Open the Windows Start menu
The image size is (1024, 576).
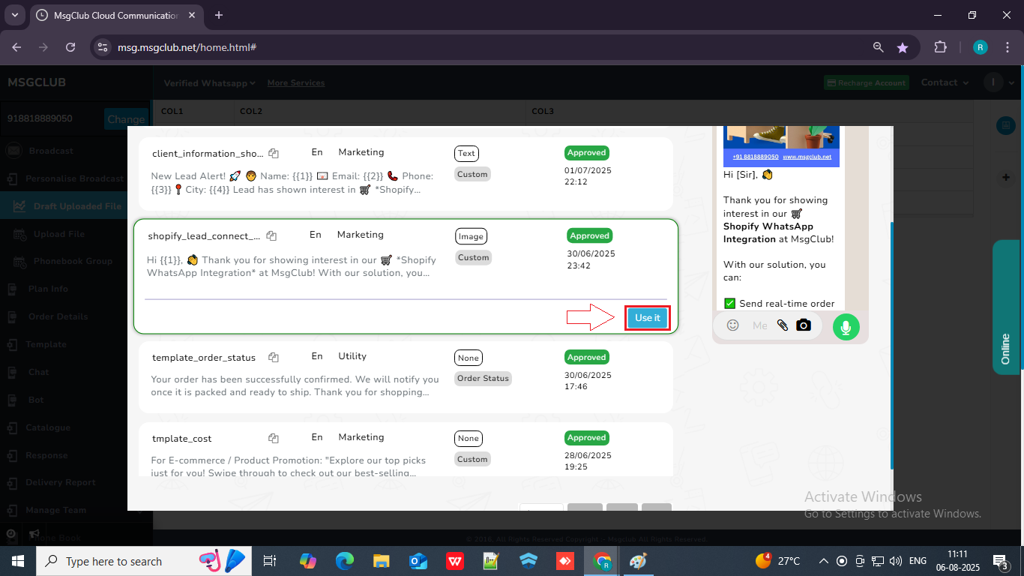pyautogui.click(x=18, y=561)
